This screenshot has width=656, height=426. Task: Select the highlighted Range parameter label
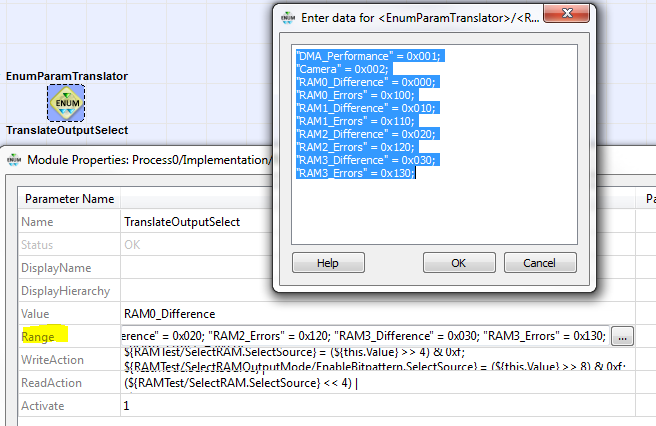pyautogui.click(x=38, y=337)
